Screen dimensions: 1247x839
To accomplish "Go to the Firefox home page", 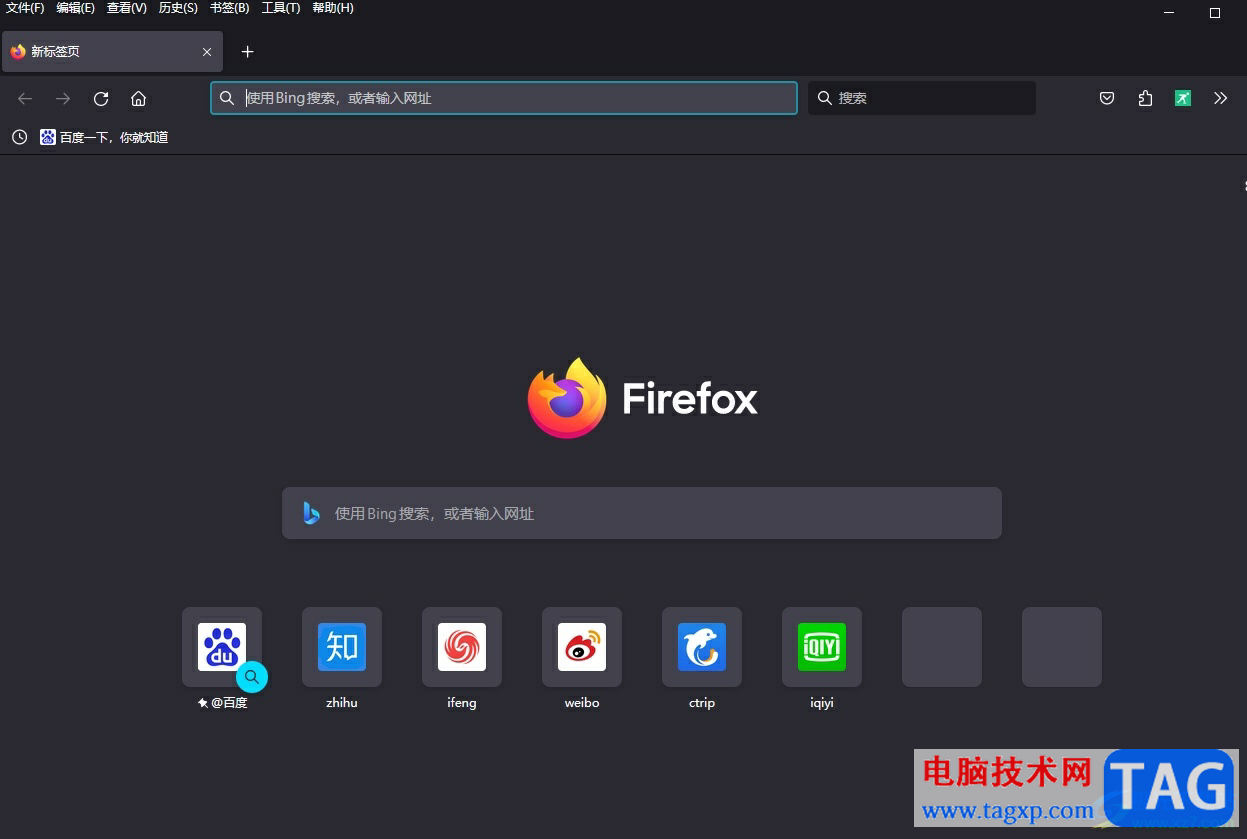I will 138,98.
